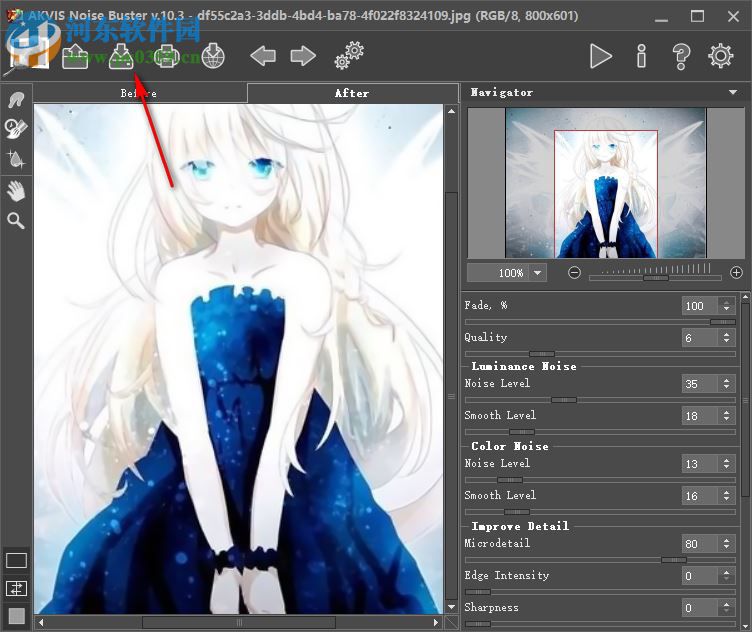Select the Zoom magnifier tool
This screenshot has height=632, width=752.
pos(16,220)
